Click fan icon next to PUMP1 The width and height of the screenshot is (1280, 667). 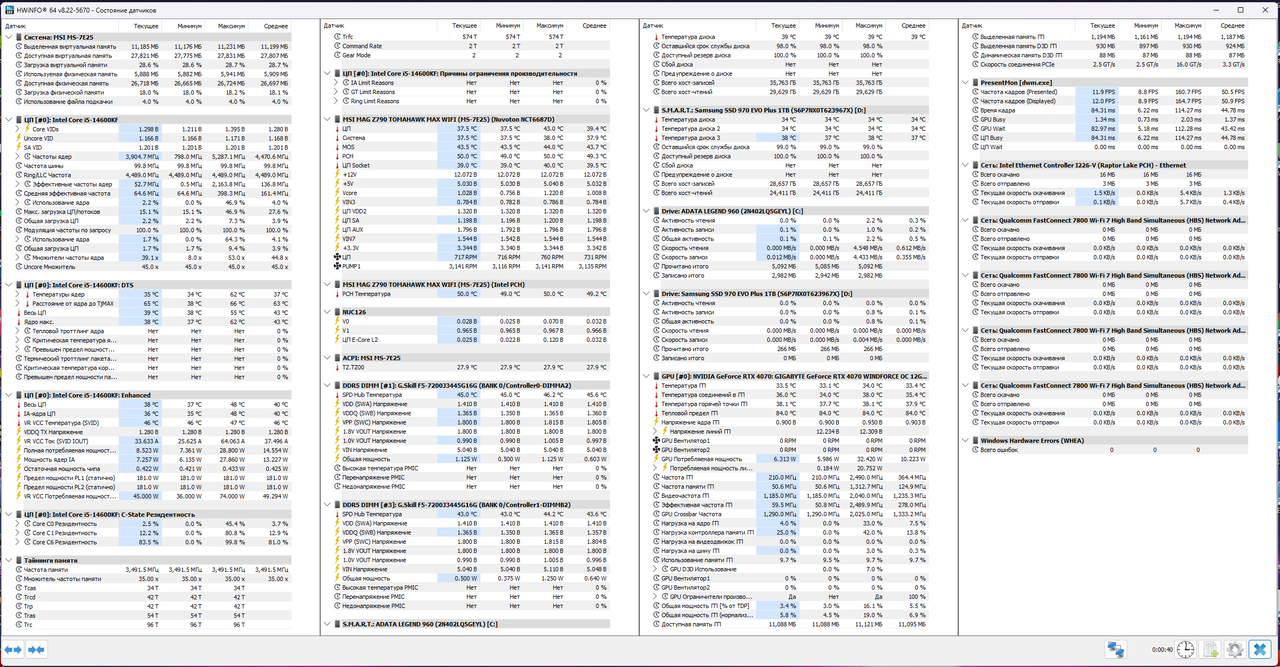pyautogui.click(x=337, y=267)
